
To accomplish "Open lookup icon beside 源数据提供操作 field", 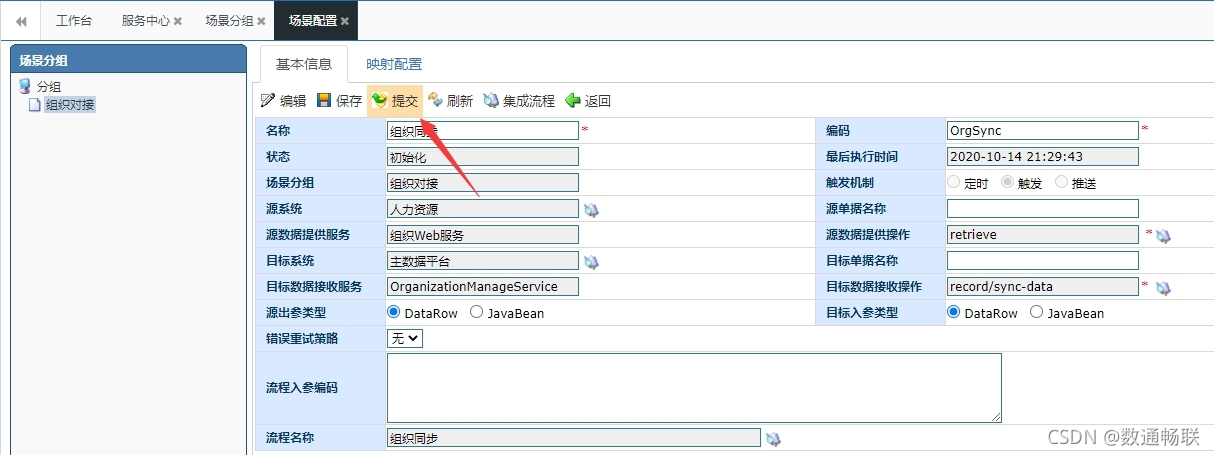I will [x=1163, y=236].
